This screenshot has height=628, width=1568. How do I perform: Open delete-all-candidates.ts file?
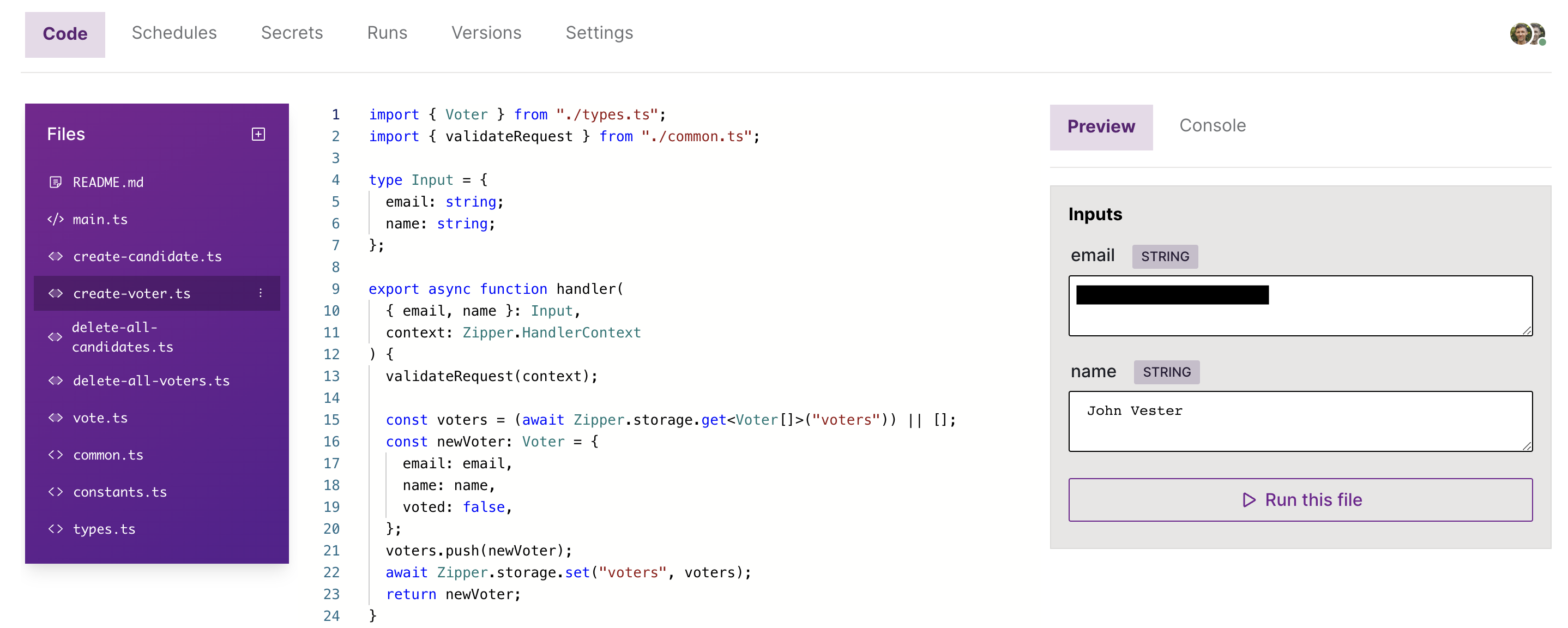pyautogui.click(x=122, y=336)
